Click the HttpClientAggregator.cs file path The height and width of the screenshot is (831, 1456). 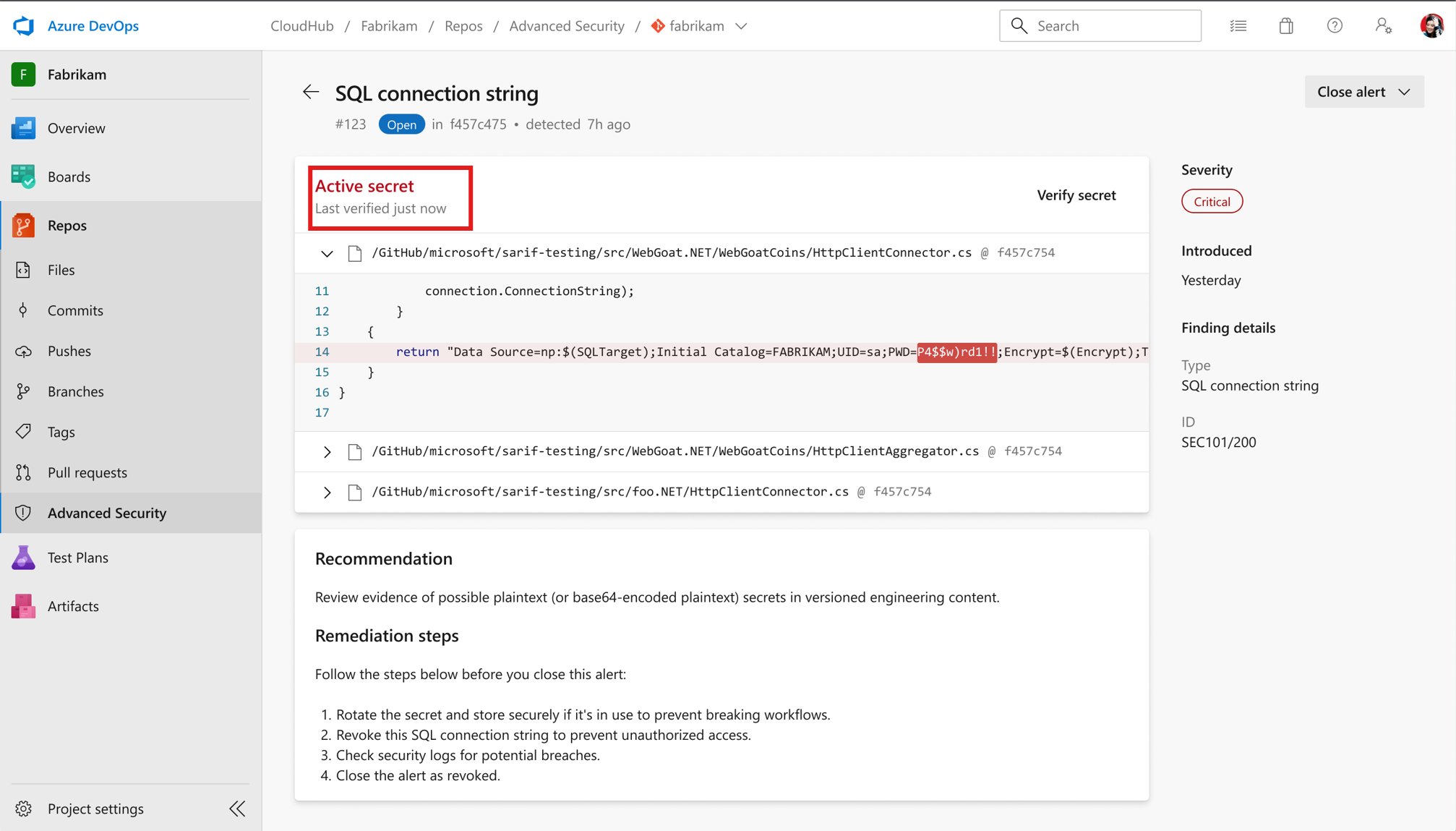click(x=675, y=451)
